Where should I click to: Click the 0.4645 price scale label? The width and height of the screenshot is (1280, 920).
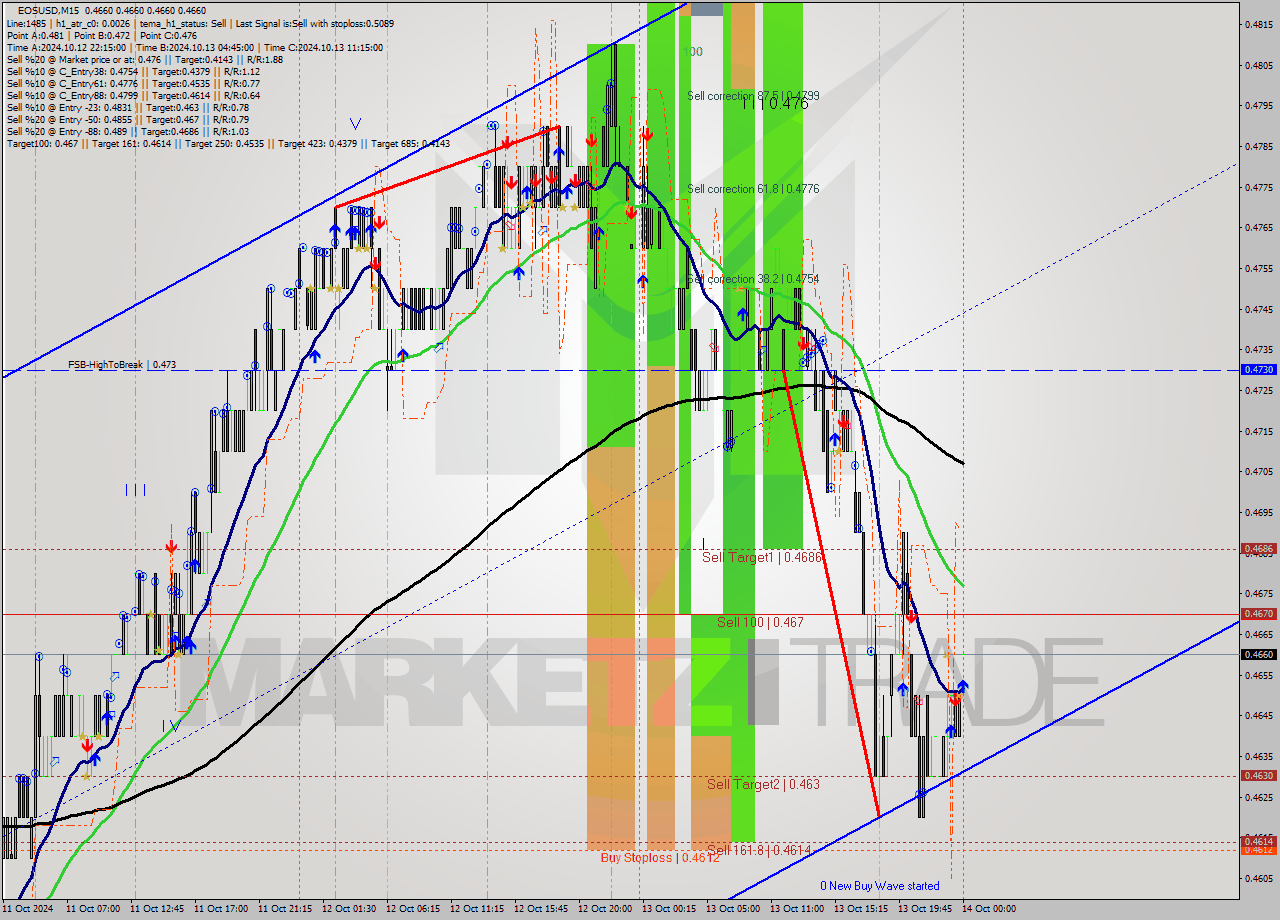pos(1259,716)
